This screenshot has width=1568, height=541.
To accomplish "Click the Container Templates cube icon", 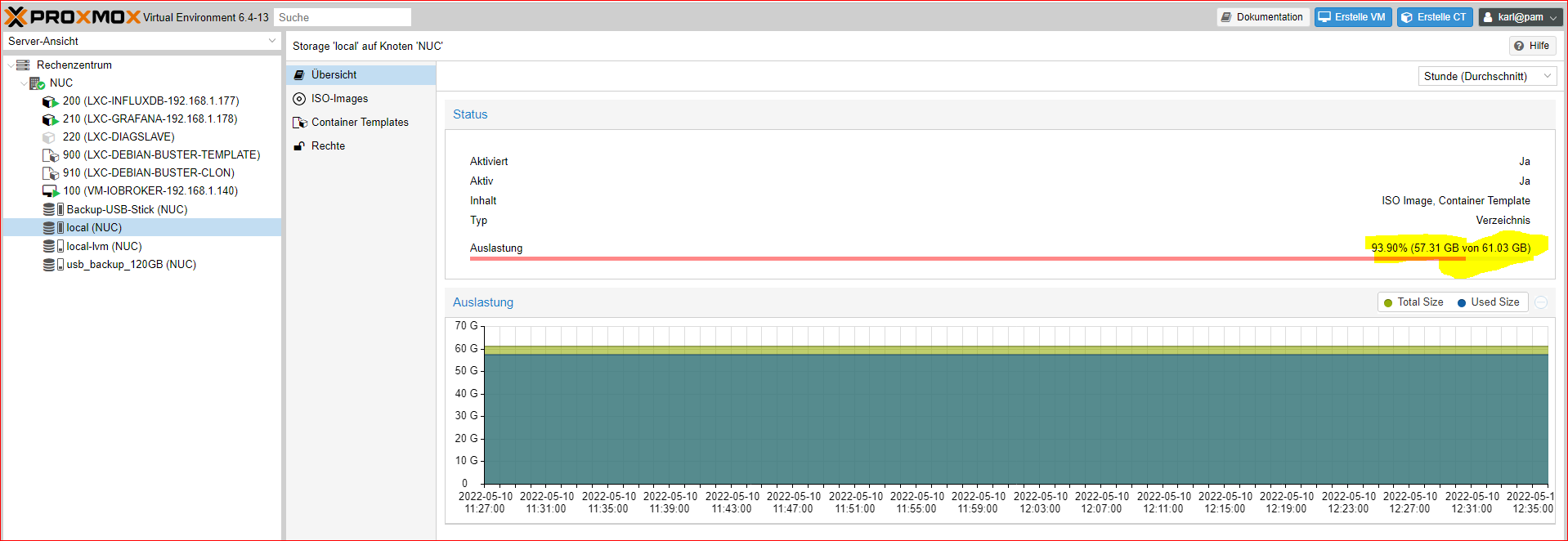I will coord(300,122).
